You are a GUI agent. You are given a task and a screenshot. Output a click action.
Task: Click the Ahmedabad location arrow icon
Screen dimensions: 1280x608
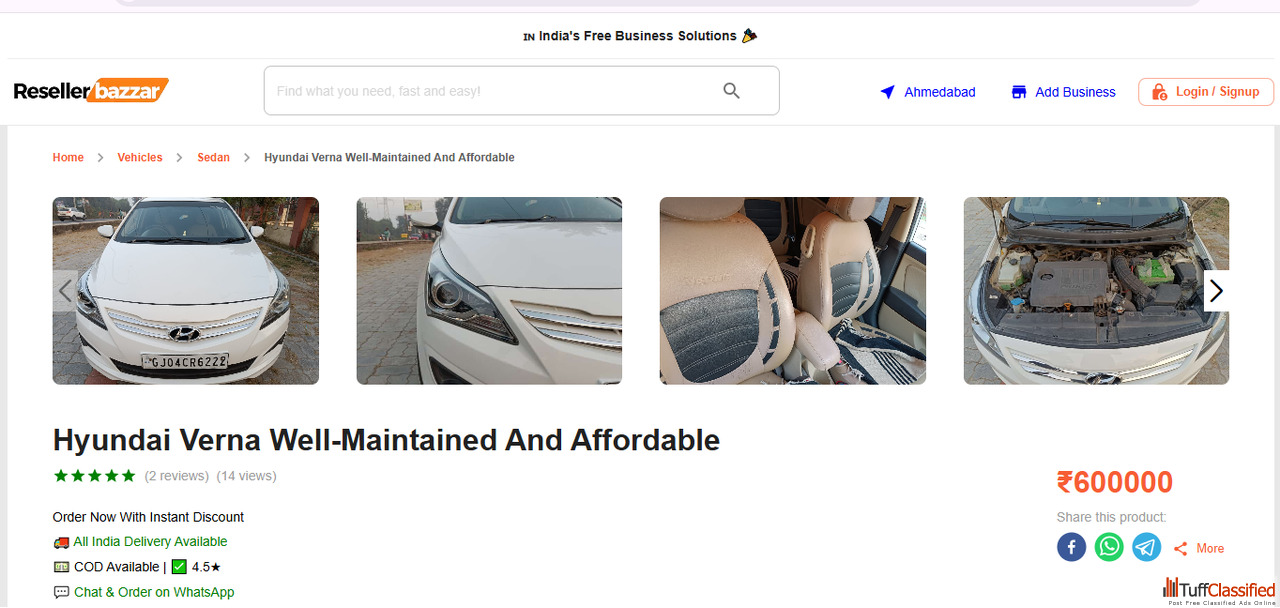(x=887, y=92)
